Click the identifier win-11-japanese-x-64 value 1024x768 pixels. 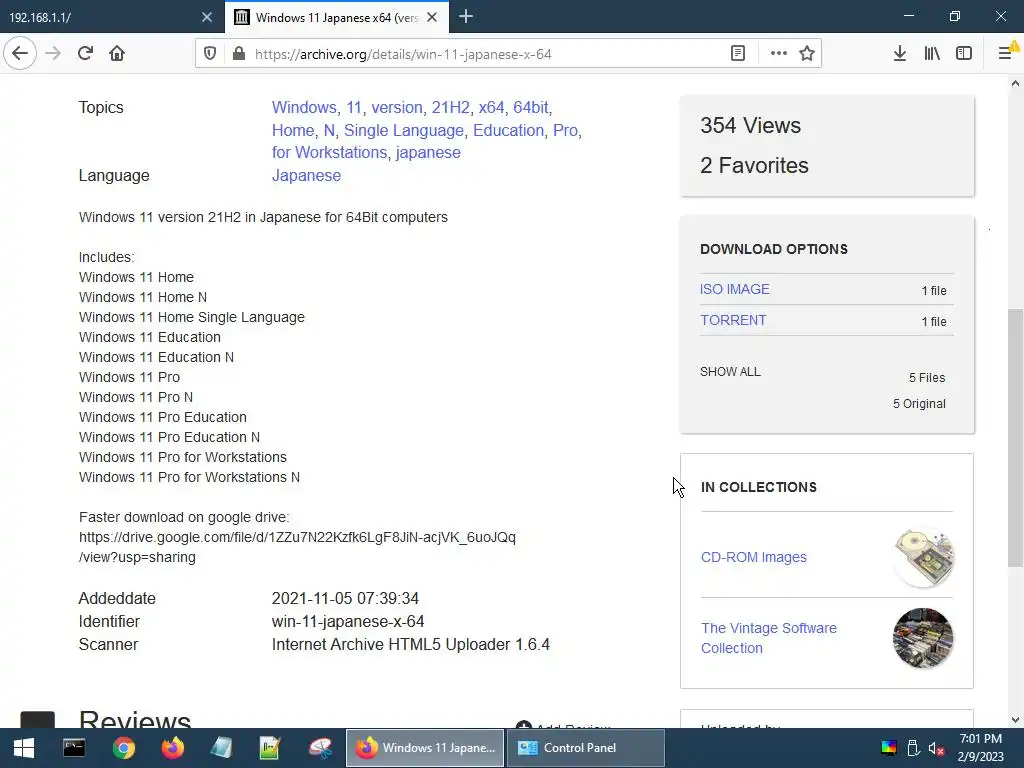[348, 621]
